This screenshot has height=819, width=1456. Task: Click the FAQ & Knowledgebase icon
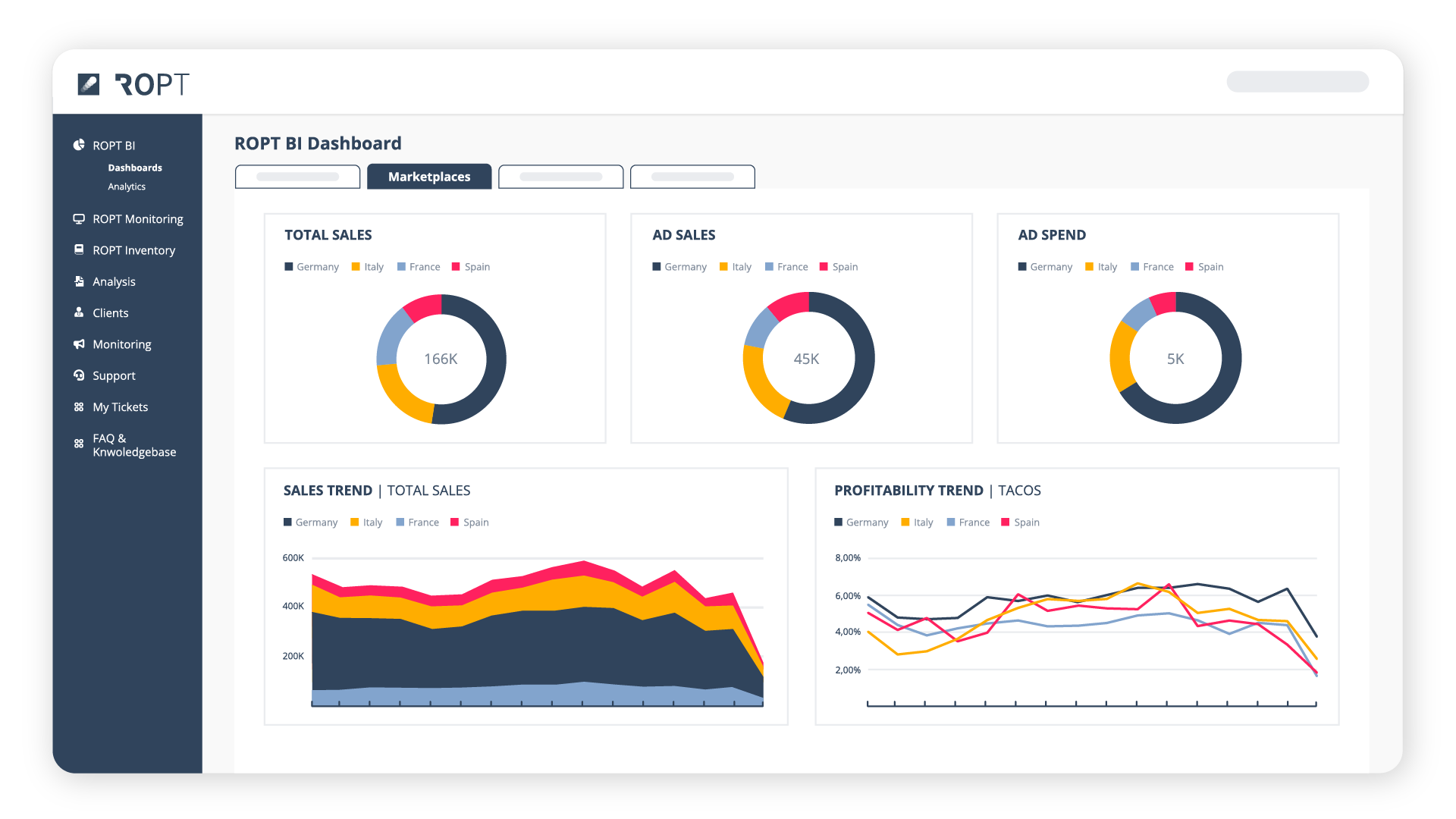[79, 444]
